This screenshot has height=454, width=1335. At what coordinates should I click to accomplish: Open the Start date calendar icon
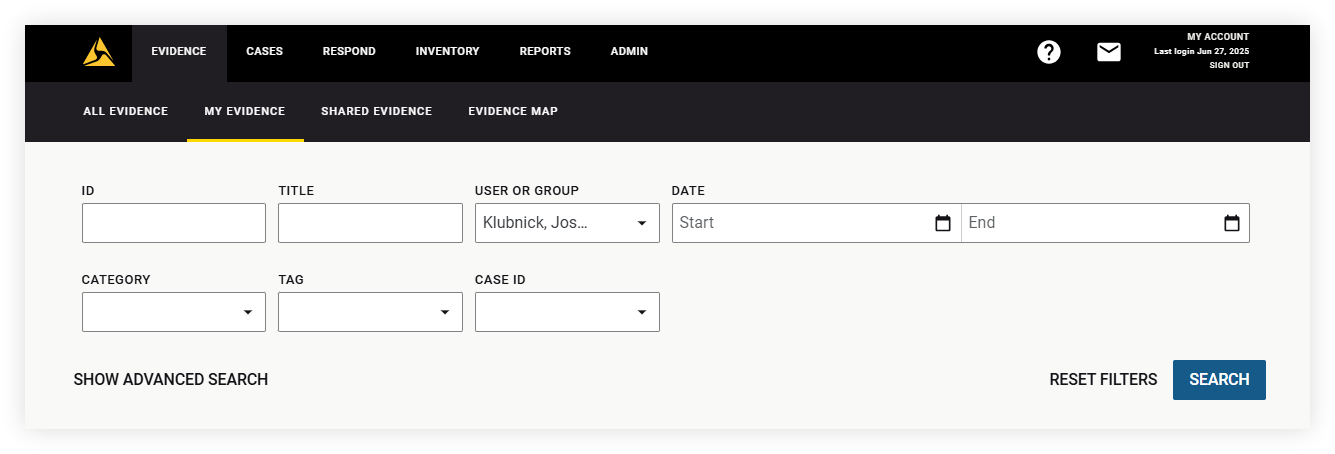pos(942,223)
